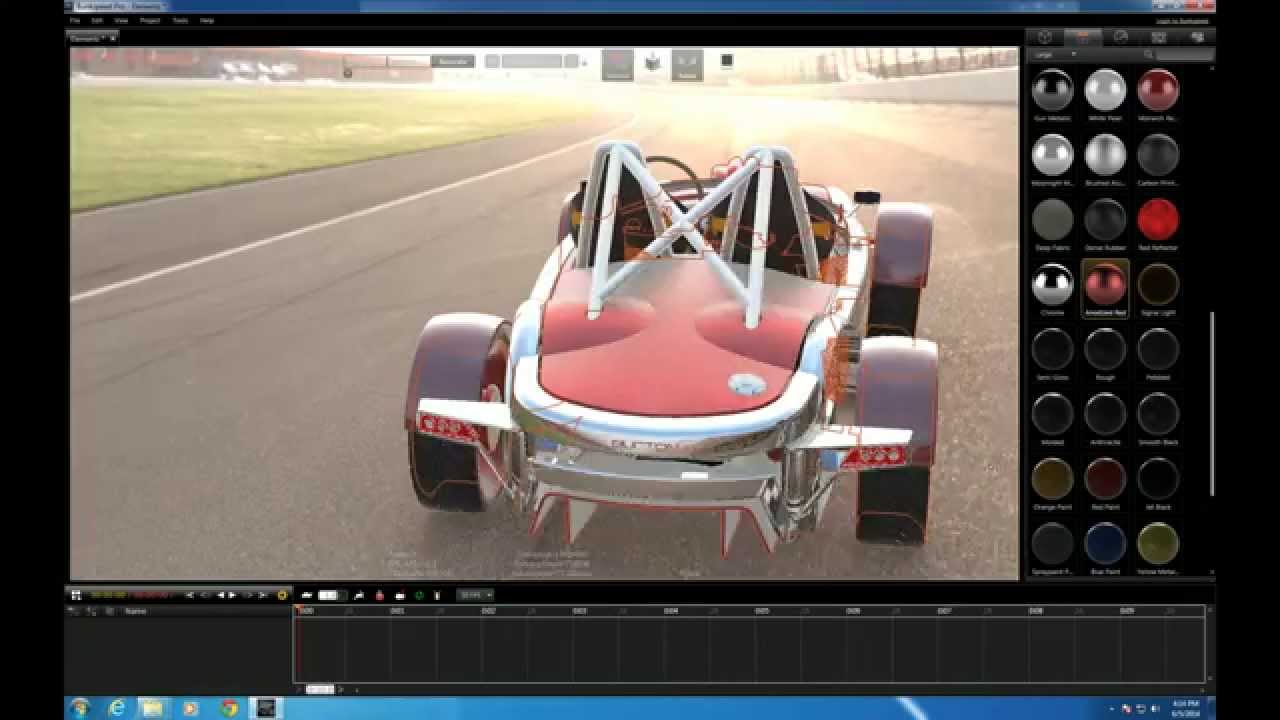1280x720 pixels.
Task: Switch to the last palette tab, Library
Action: (1197, 37)
